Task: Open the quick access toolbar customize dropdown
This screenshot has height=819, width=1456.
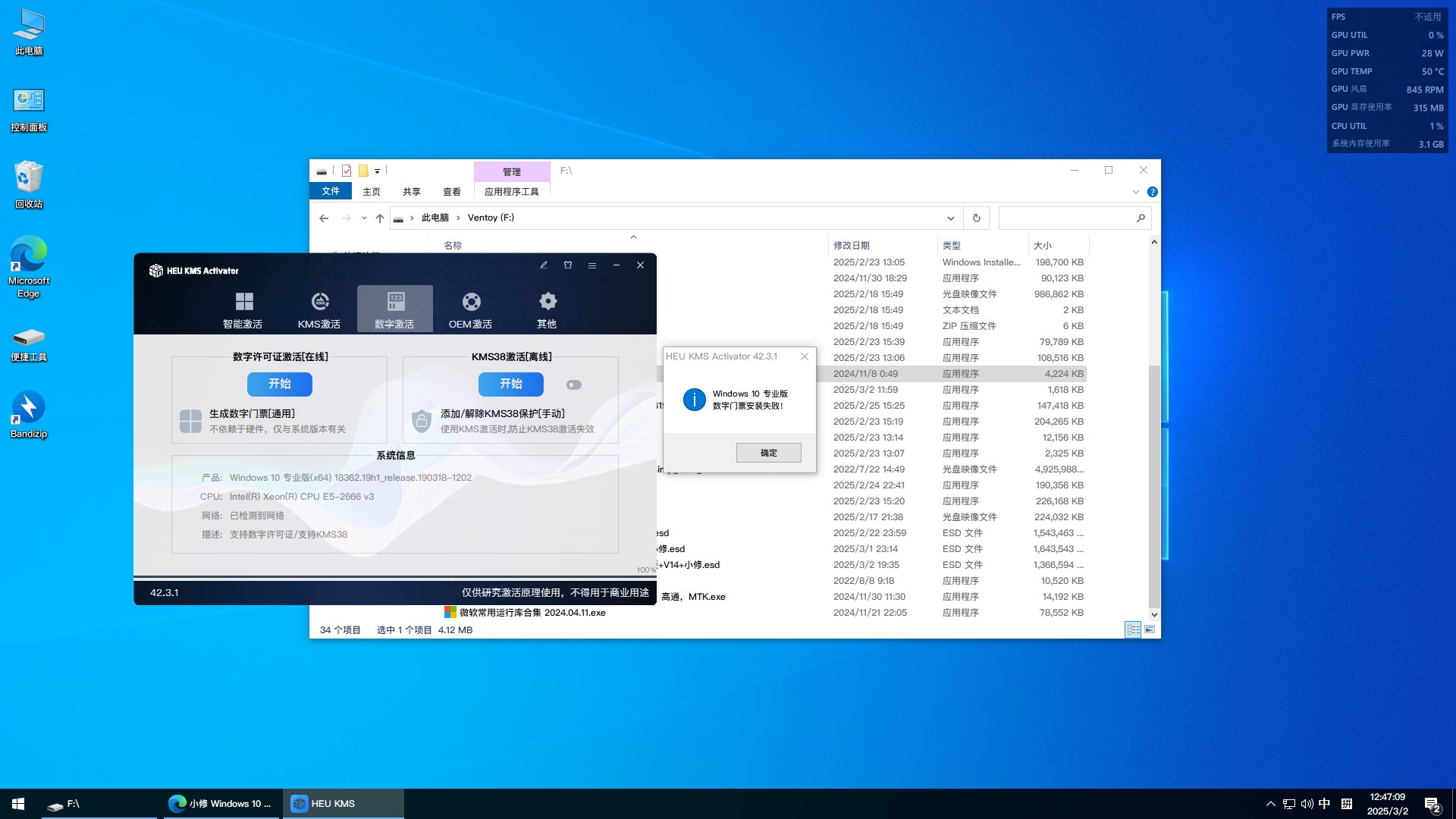Action: (377, 171)
